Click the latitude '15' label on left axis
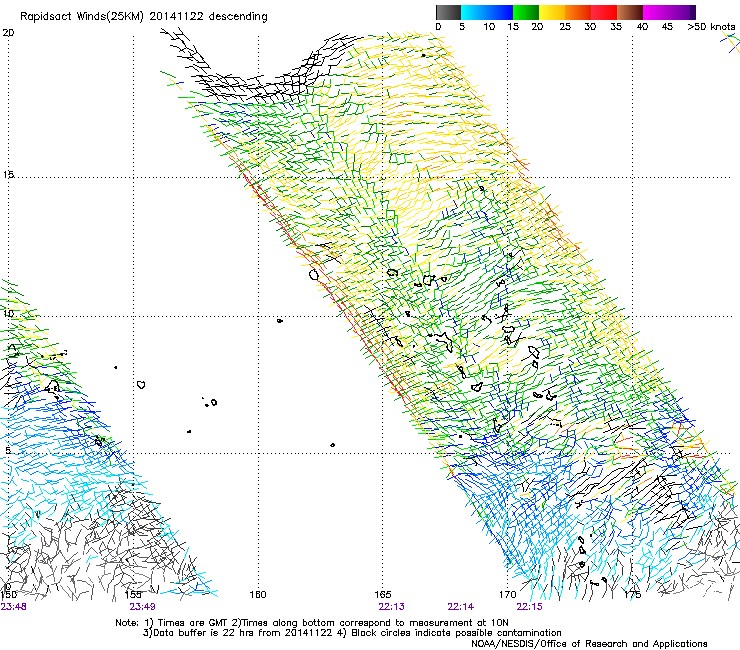The image size is (740, 650). tap(8, 174)
